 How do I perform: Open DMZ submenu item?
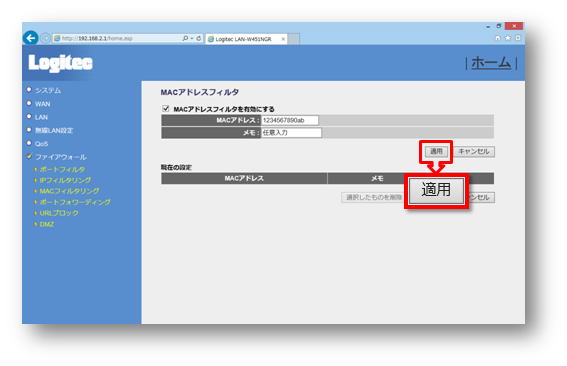click(47, 224)
